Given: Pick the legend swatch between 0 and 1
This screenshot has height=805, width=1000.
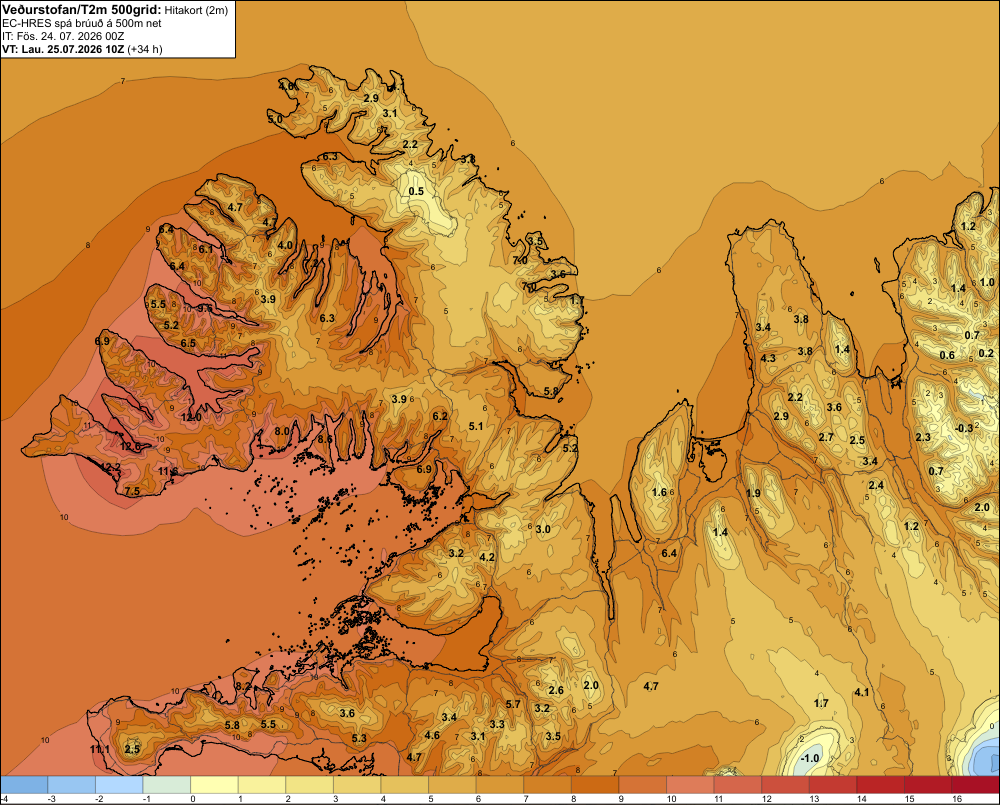Looking at the screenshot, I should pyautogui.click(x=214, y=785).
